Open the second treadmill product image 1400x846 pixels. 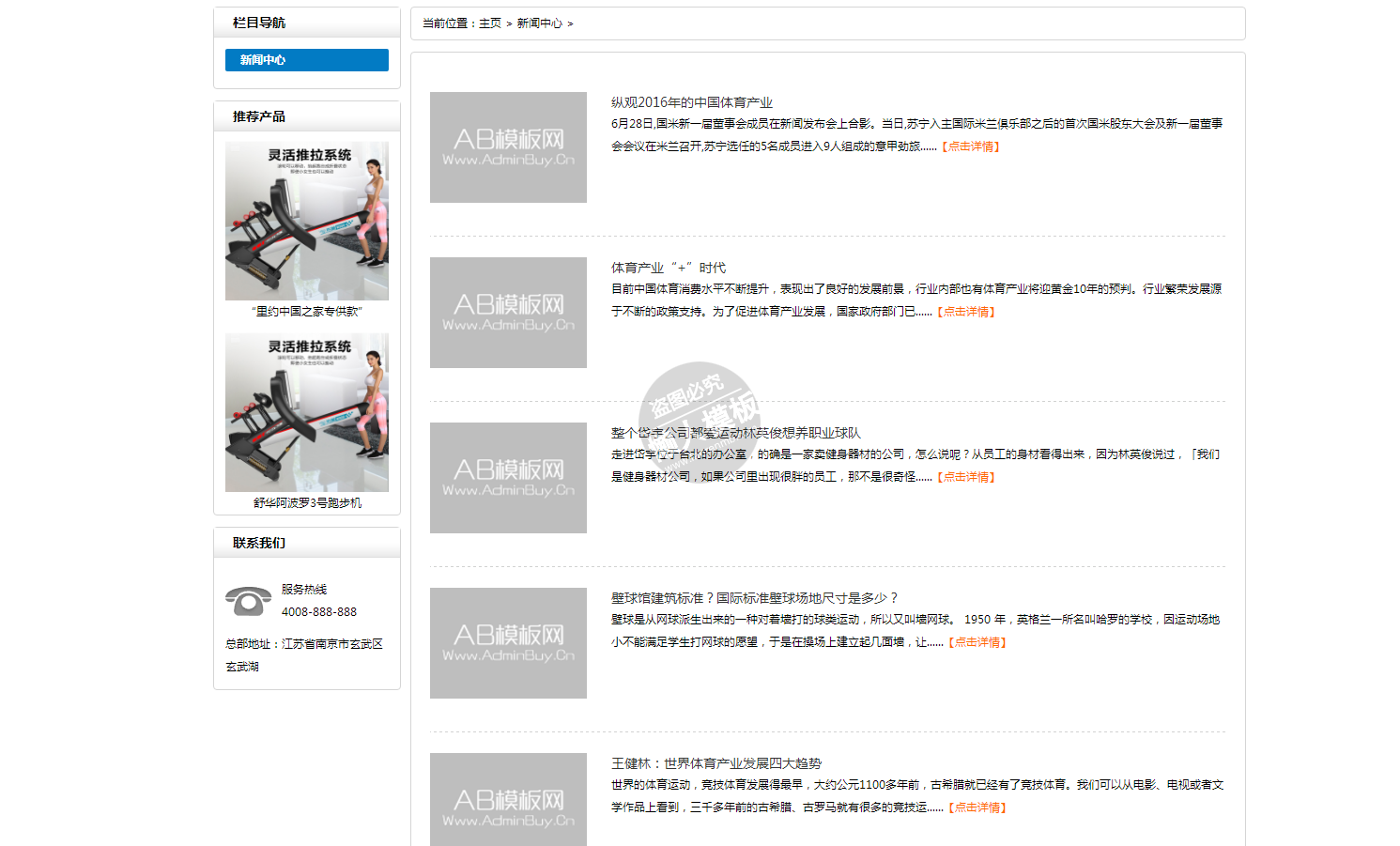[307, 412]
